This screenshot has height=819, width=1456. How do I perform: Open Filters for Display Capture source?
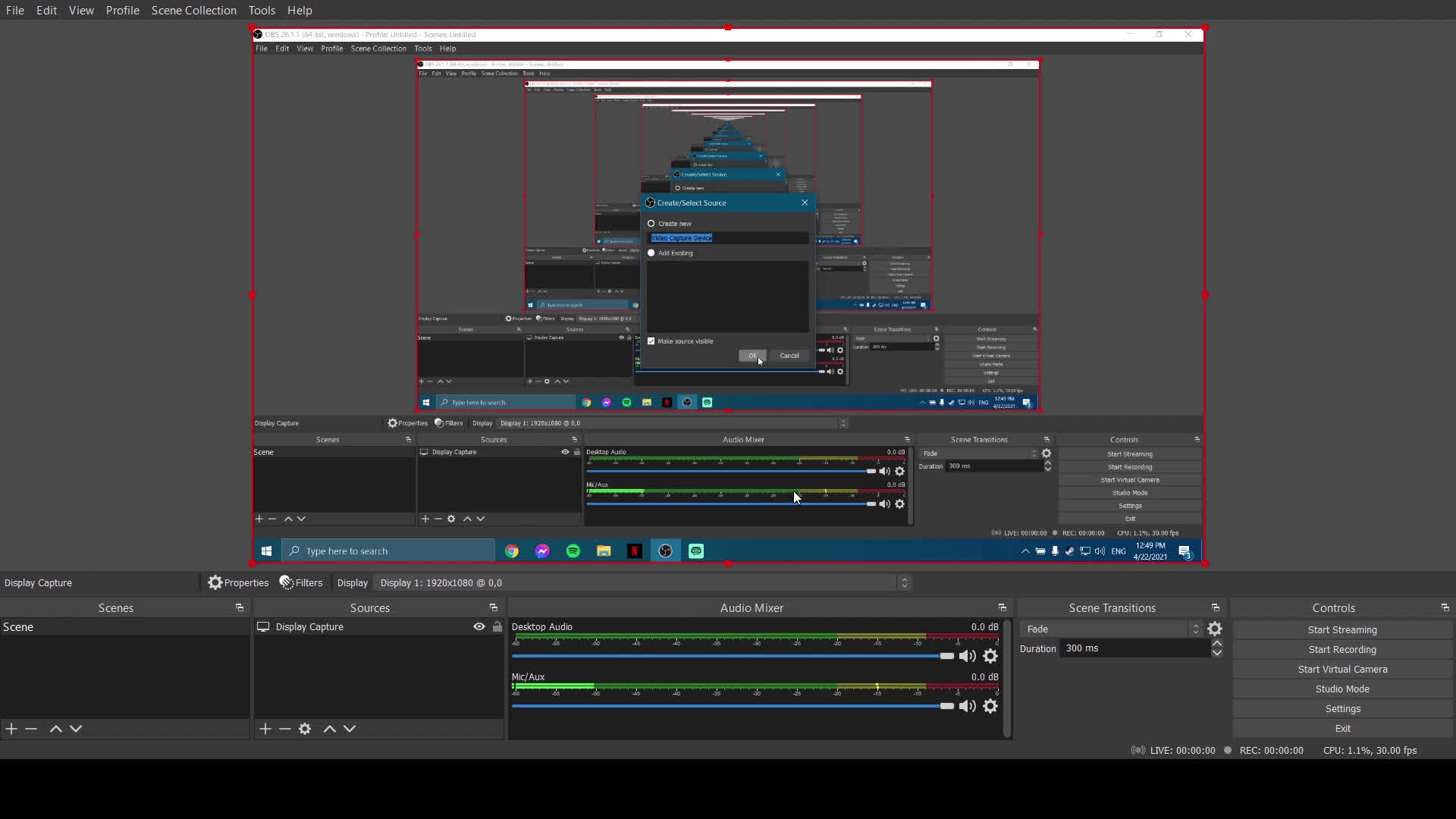[x=301, y=582]
